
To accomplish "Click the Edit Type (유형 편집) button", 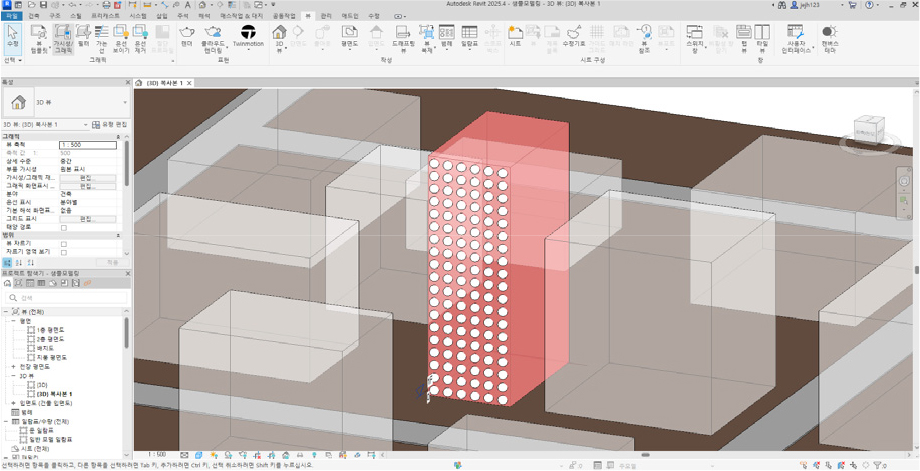I will click(111, 124).
